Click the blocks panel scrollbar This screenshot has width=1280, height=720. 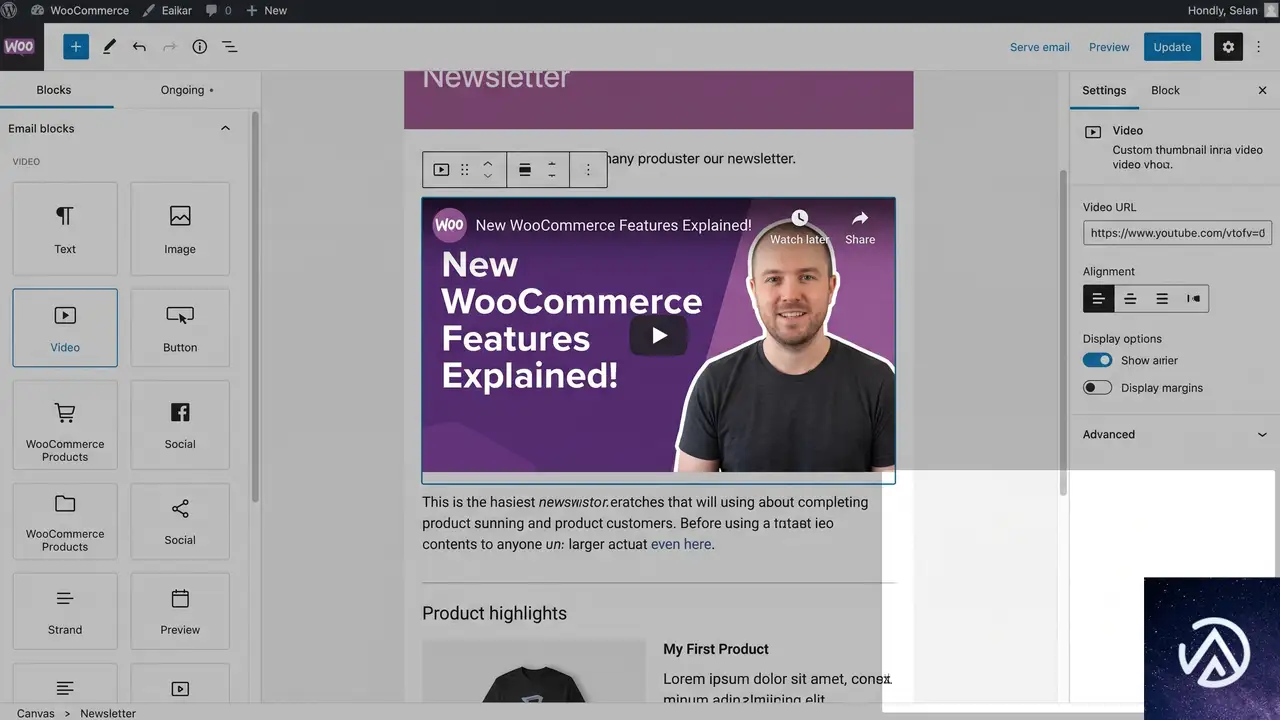[x=255, y=305]
